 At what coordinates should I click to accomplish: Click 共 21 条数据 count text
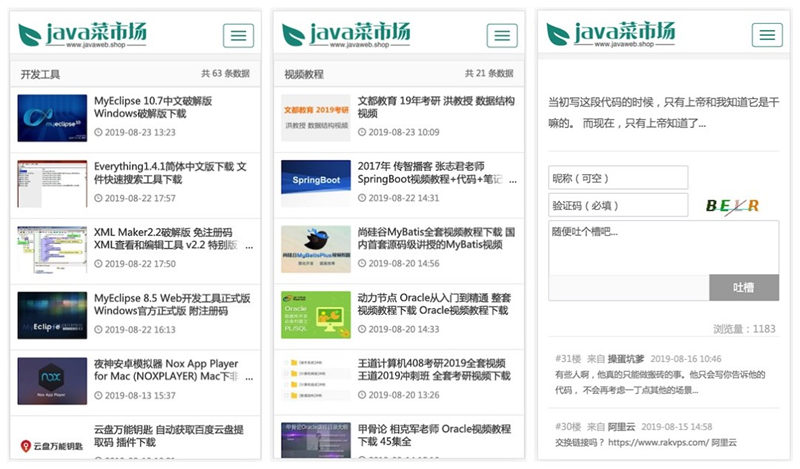coord(489,73)
